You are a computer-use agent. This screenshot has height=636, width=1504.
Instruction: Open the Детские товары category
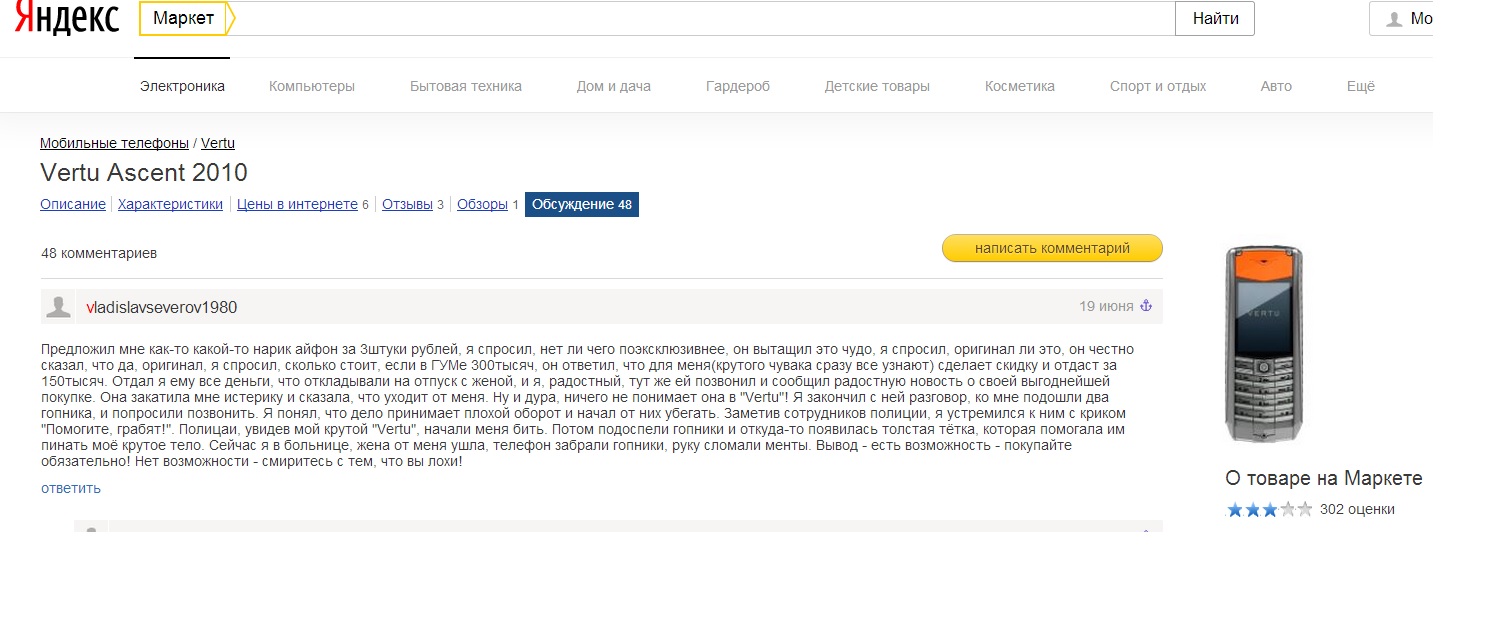877,86
